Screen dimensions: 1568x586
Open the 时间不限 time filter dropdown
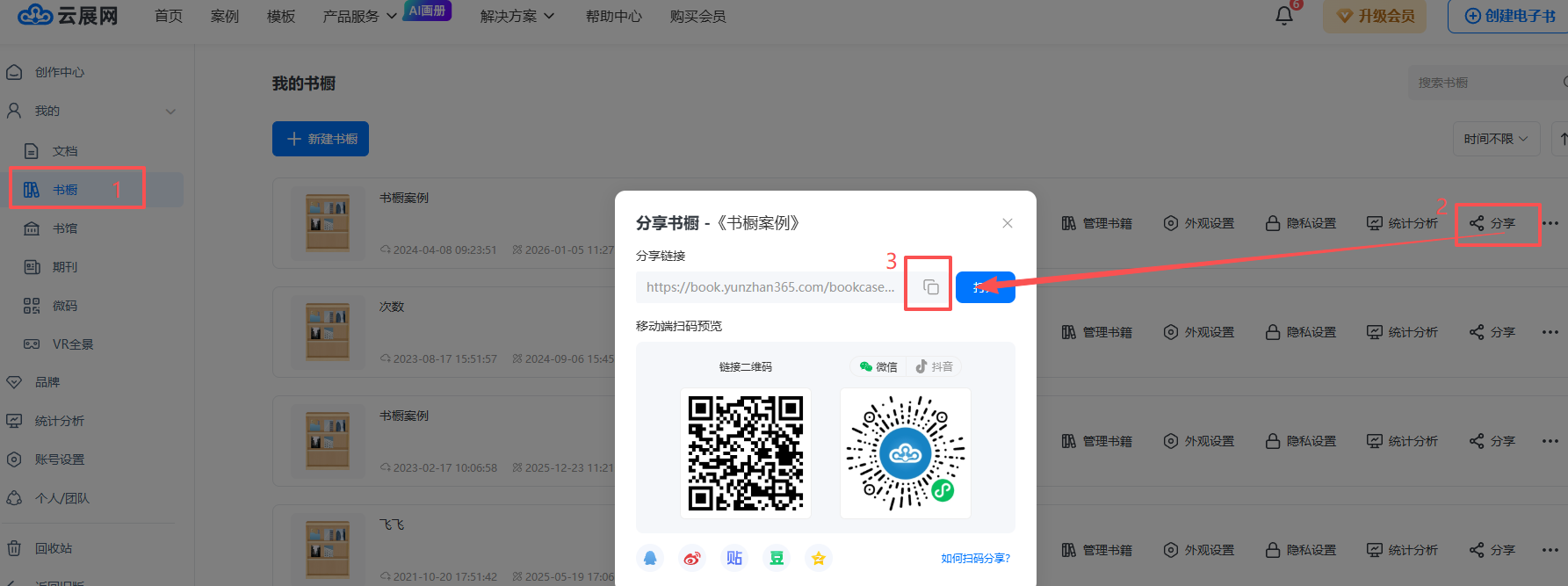1495,139
